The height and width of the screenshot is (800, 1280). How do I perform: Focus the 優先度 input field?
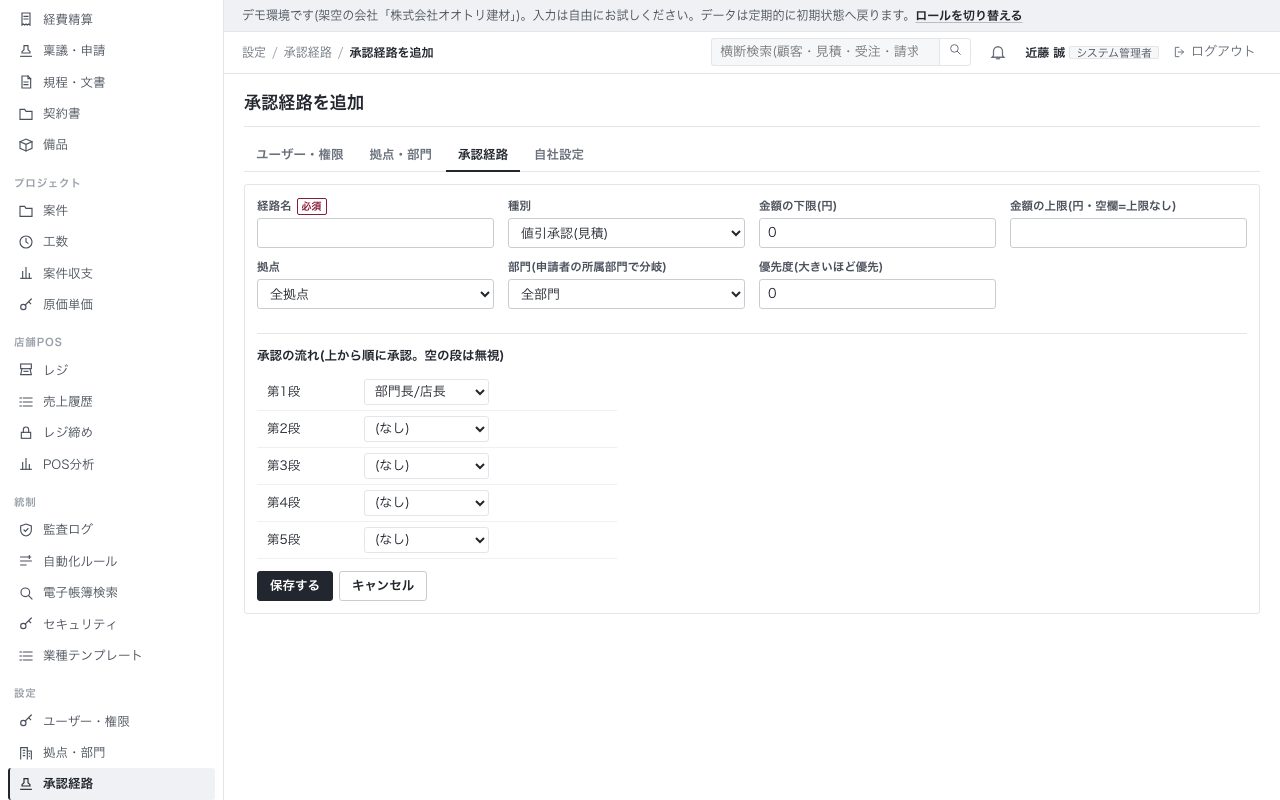pos(877,294)
